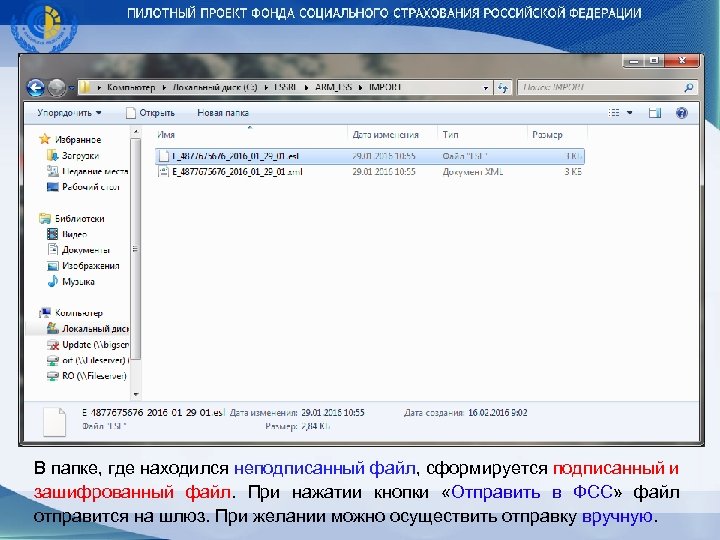Click the Новая папка button
720x540 pixels.
tap(223, 113)
